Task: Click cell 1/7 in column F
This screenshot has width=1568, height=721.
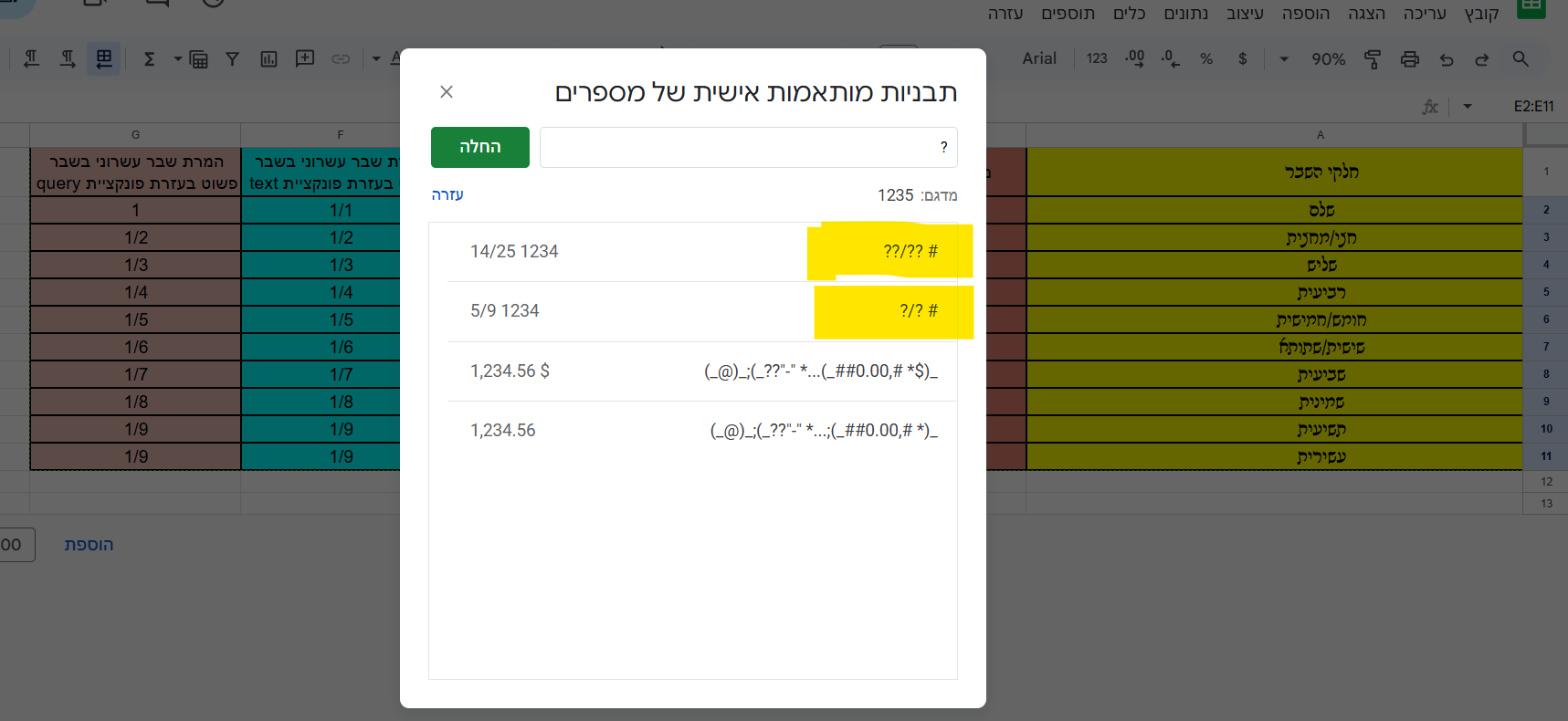Action: [321, 374]
